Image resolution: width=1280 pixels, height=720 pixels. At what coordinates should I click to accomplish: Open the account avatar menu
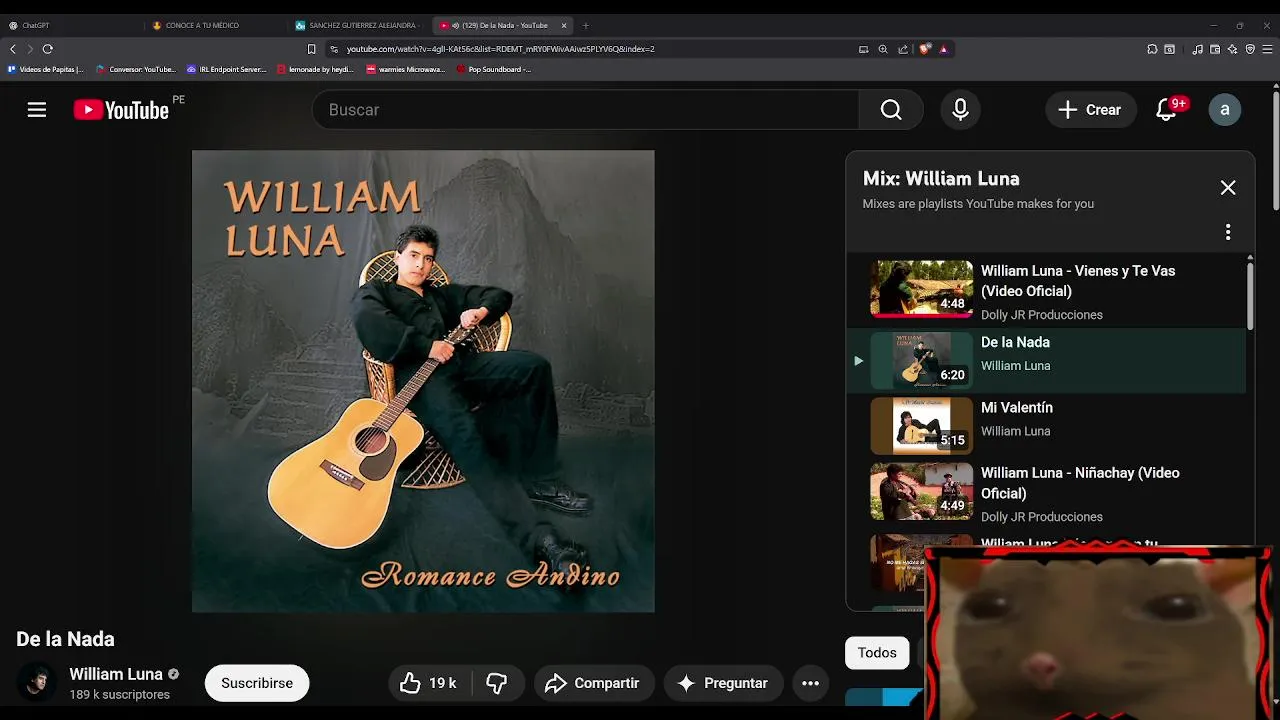pyautogui.click(x=1224, y=110)
